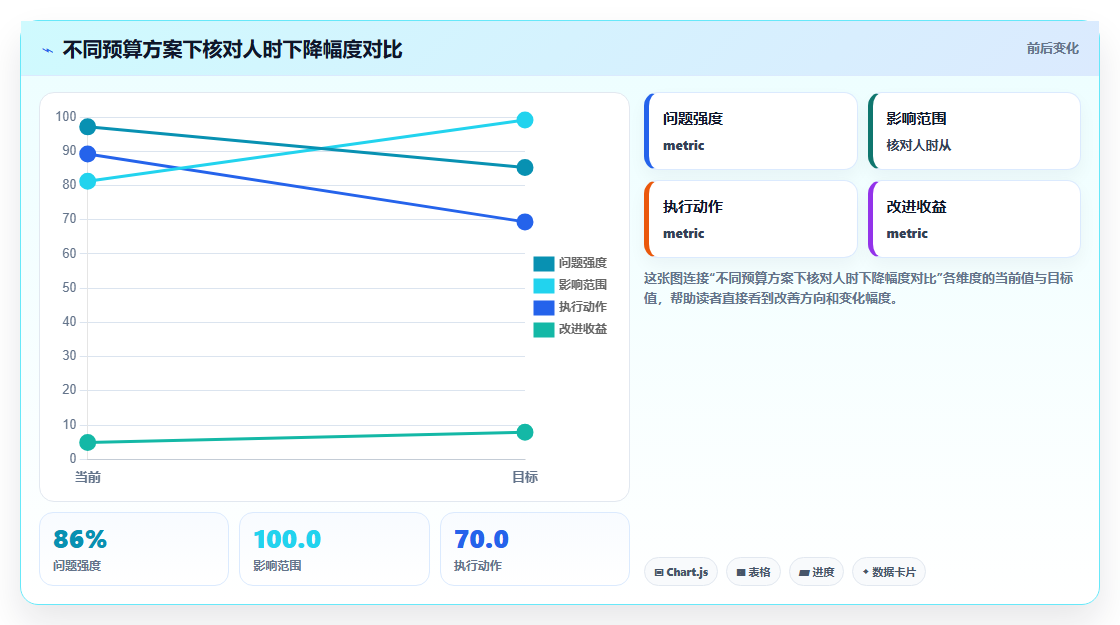The image size is (1120, 625).
Task: Click the 100.0 影响范围 stat card
Action: 334,549
